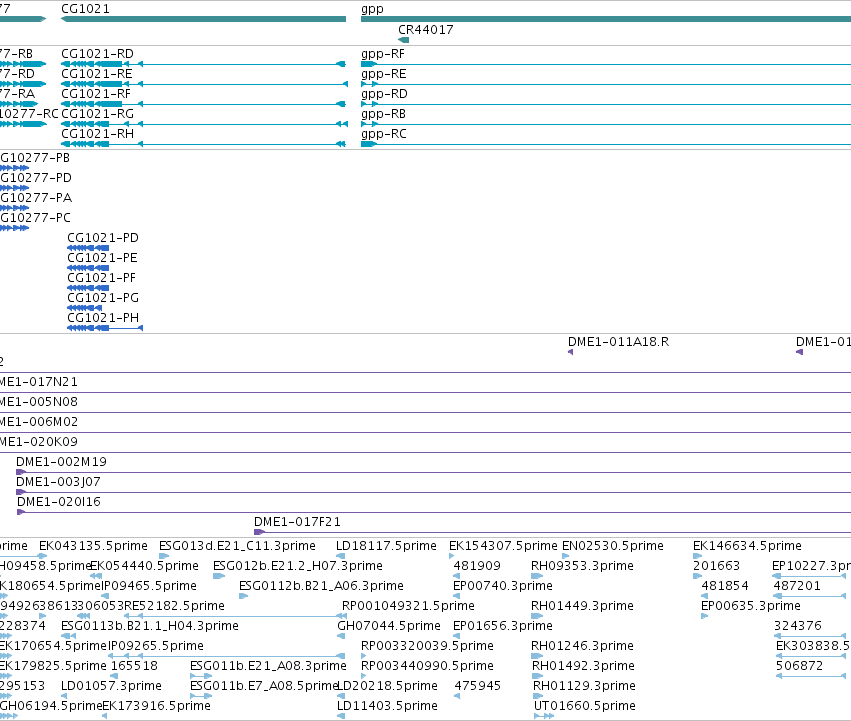The image size is (851, 721).
Task: Select the RP003440990.5prime EST label
Action: 427,666
